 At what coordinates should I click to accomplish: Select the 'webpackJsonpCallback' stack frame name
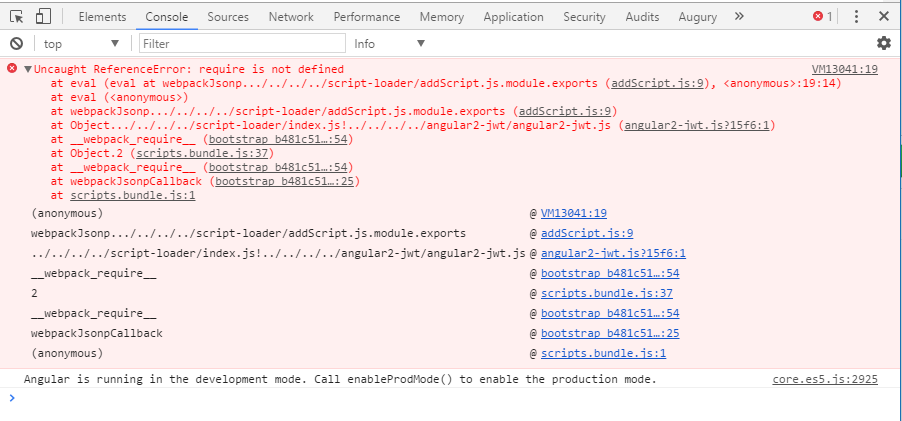pyautogui.click(x=97, y=334)
